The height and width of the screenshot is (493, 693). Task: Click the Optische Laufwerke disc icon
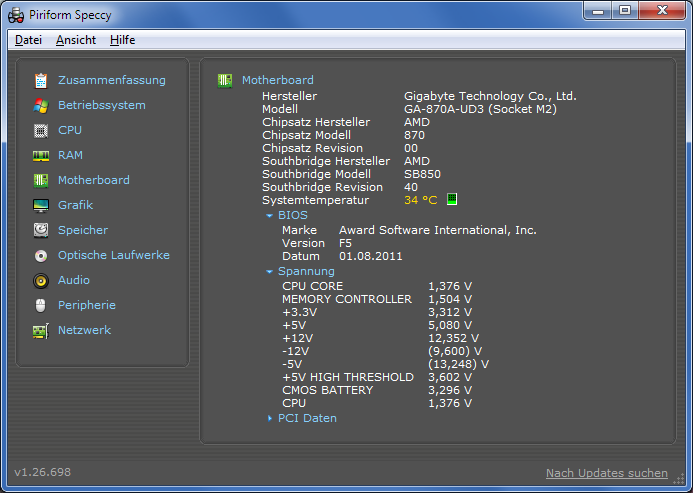(x=41, y=256)
